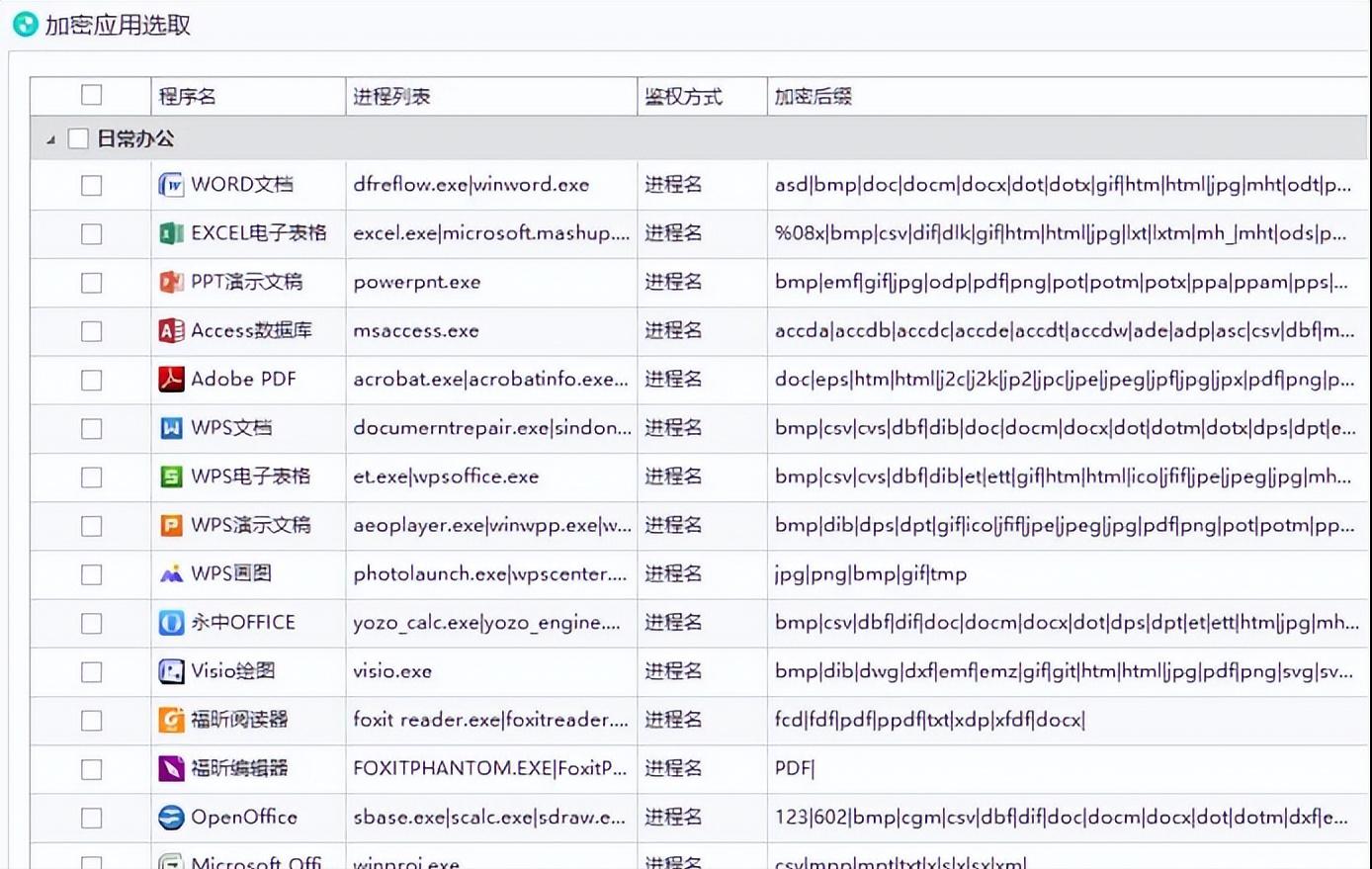The height and width of the screenshot is (869, 1372).
Task: Collapse the 日常办公 category group
Action: 48,139
